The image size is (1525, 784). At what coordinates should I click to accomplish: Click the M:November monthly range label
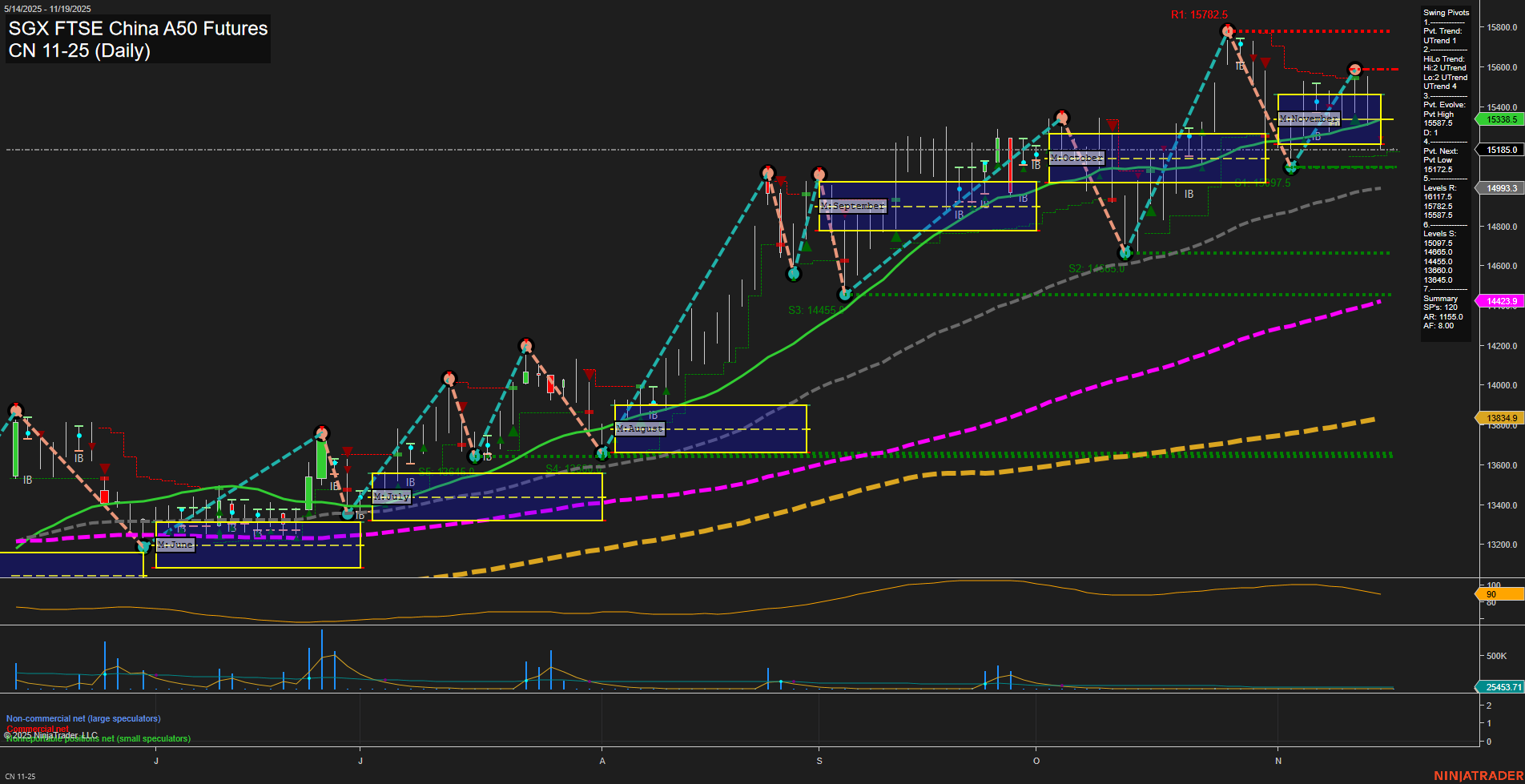pos(1309,119)
